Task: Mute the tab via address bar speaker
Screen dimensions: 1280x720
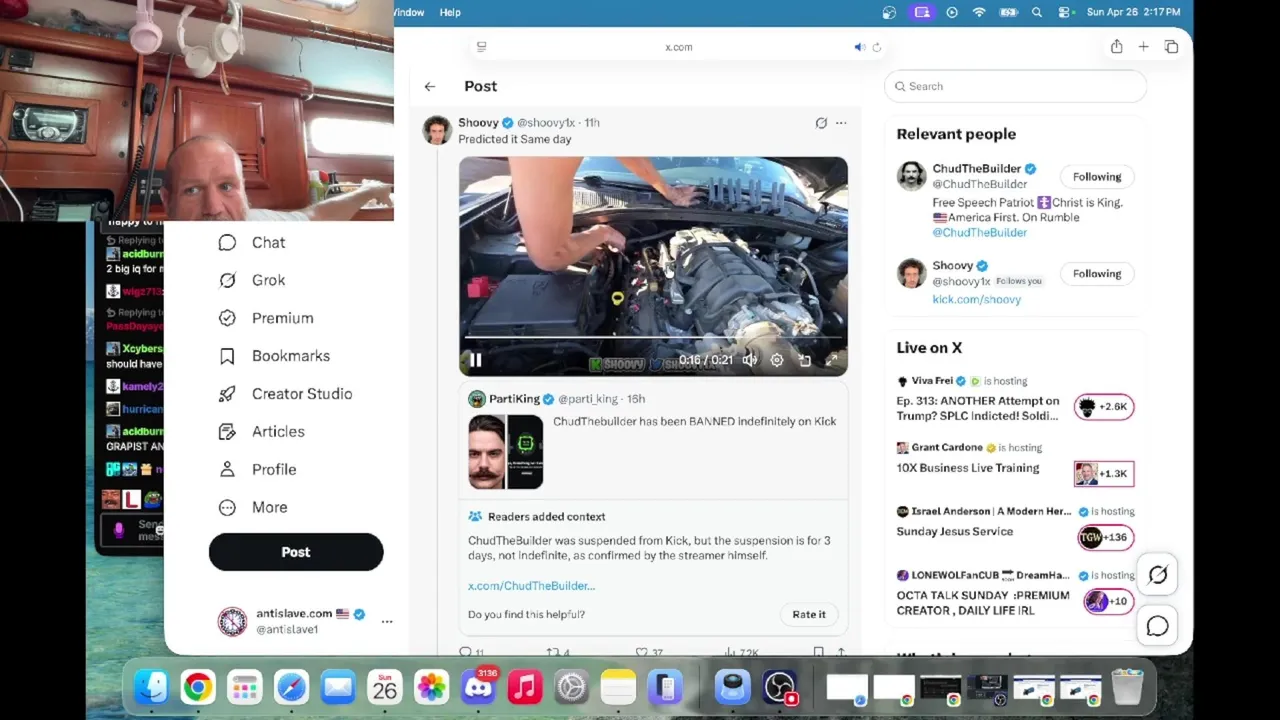Action: [858, 47]
